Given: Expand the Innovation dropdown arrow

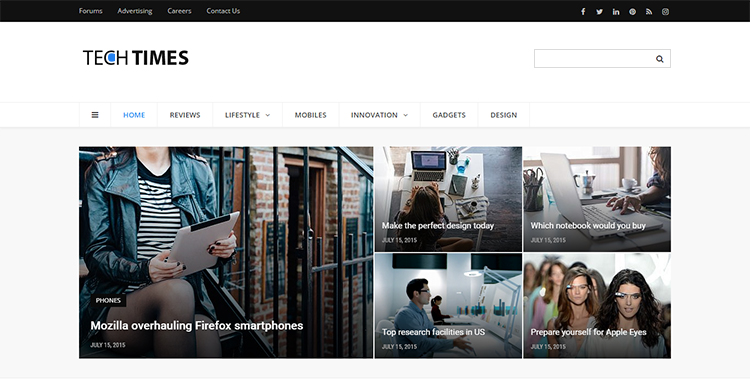Looking at the screenshot, I should (406, 115).
